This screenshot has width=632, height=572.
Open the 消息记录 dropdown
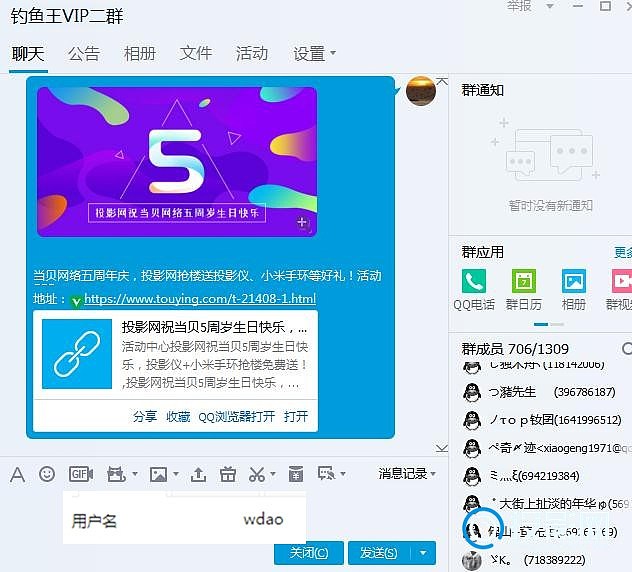click(x=407, y=474)
